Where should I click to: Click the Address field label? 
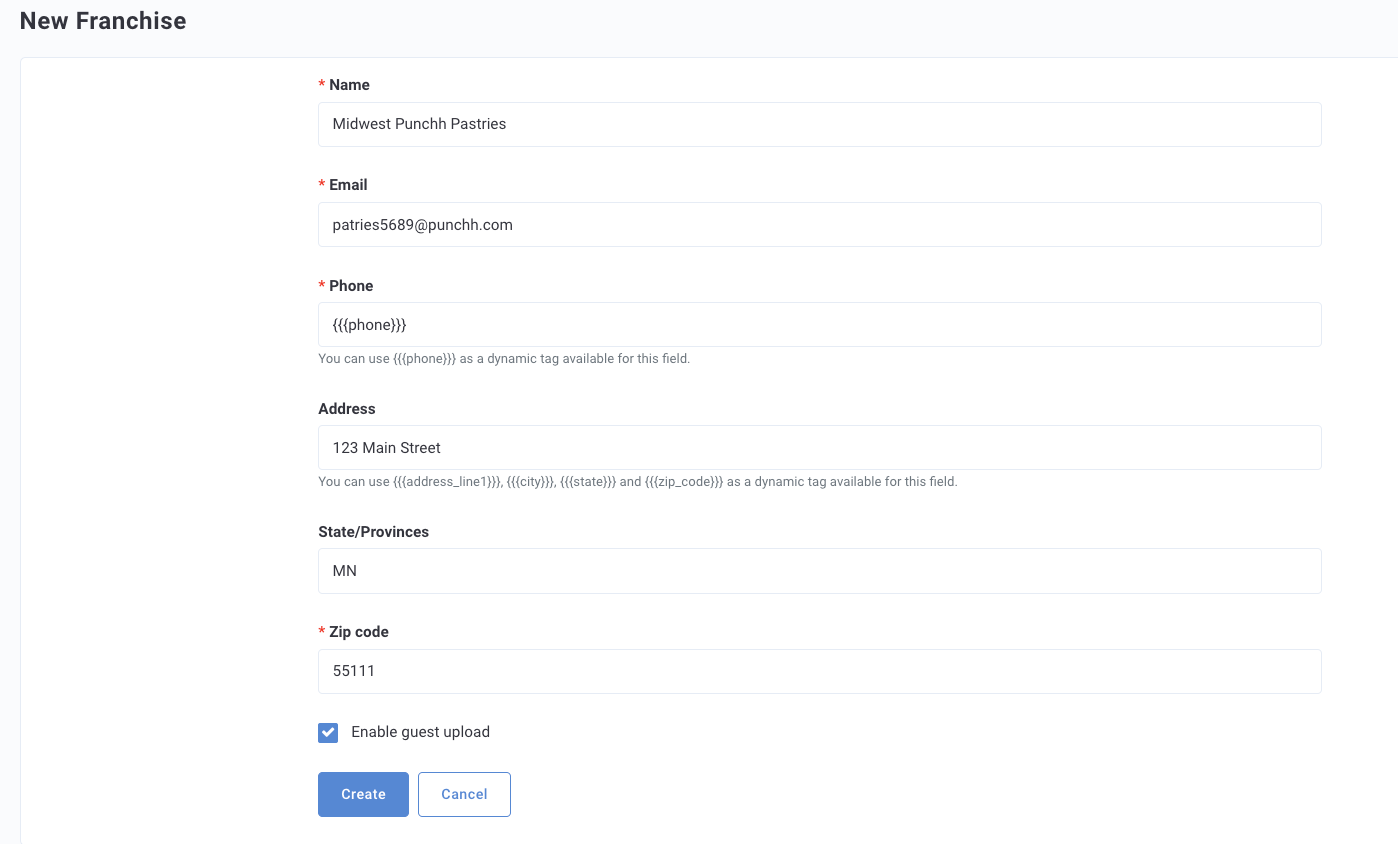[347, 409]
